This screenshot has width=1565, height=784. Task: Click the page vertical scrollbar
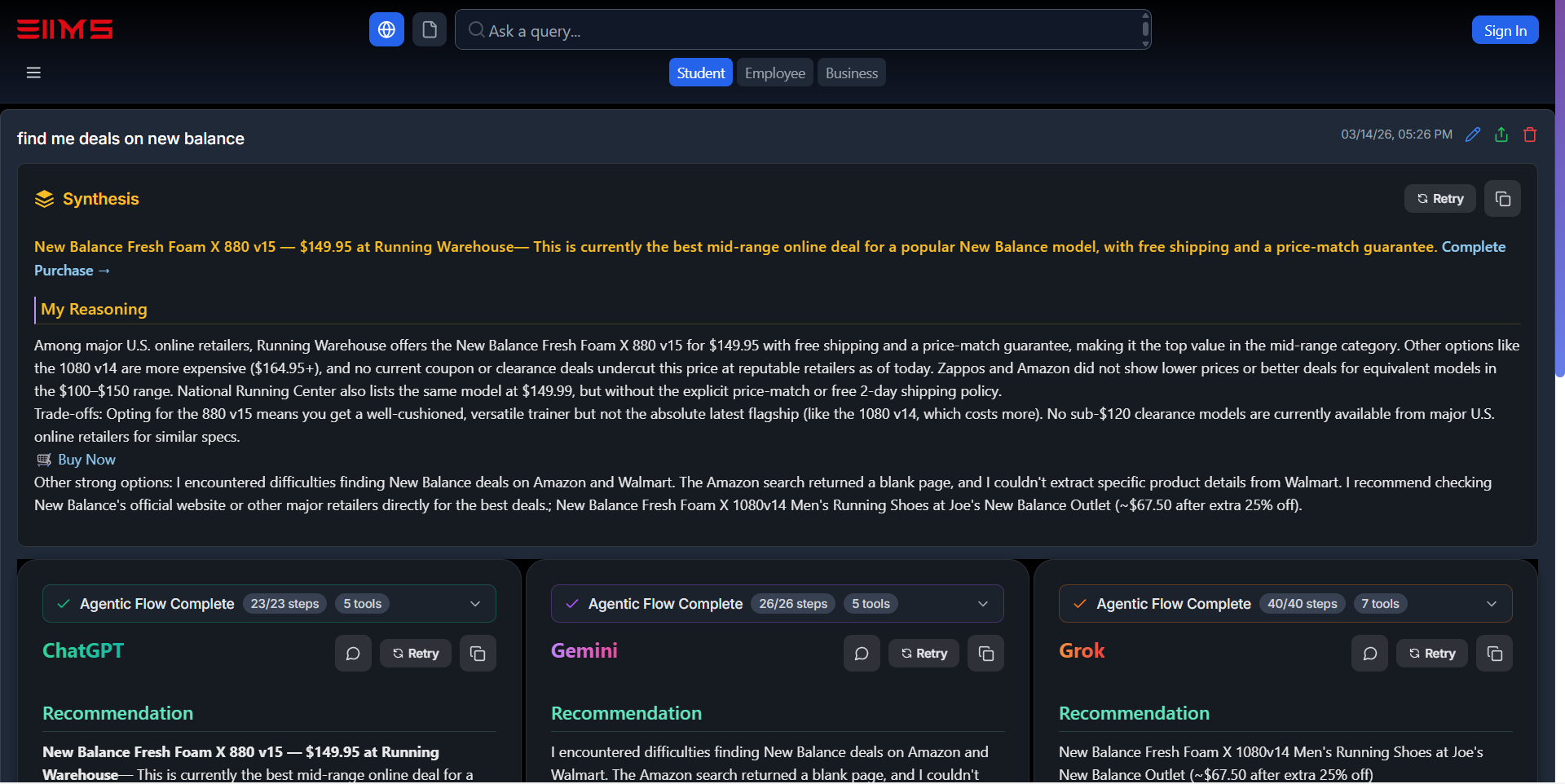tap(1560, 187)
